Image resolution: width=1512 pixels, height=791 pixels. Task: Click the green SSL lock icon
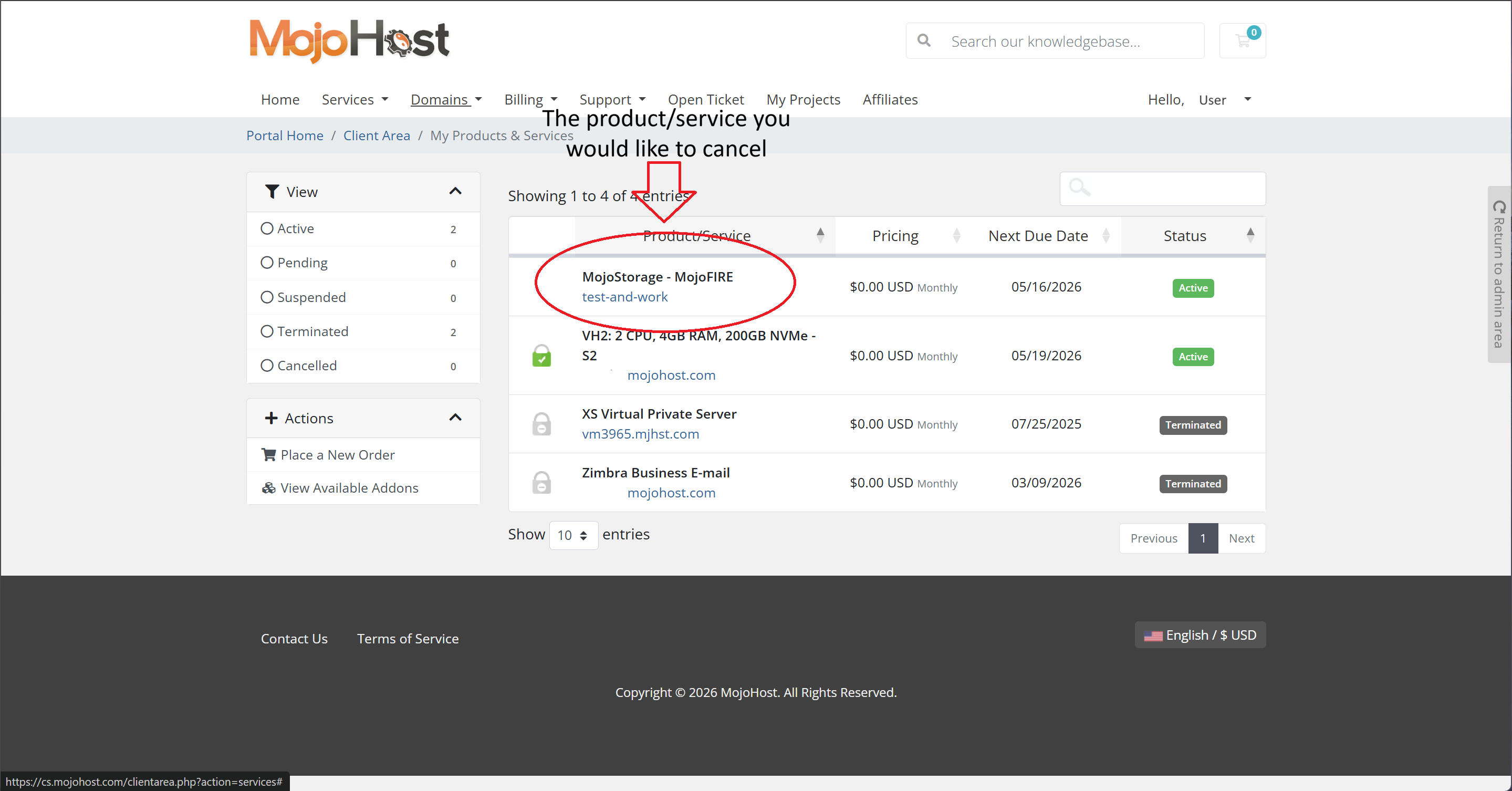541,356
